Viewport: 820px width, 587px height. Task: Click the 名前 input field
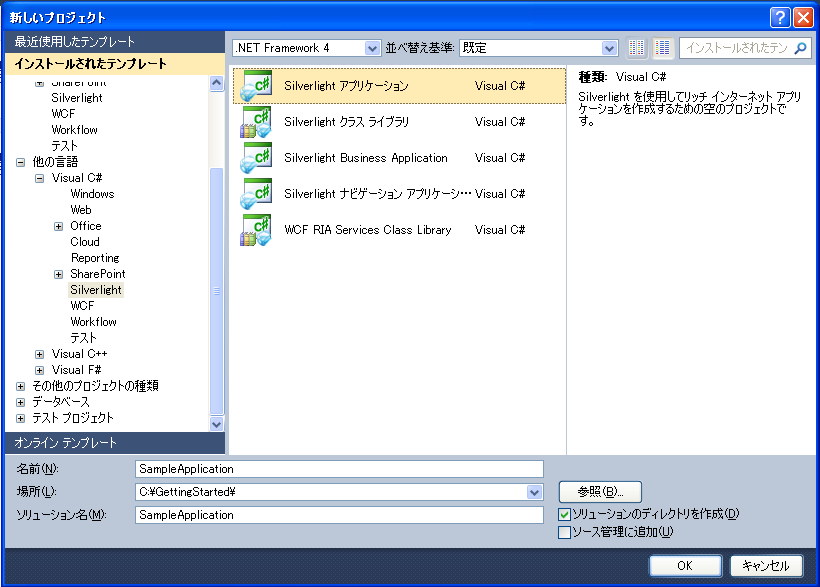coord(339,469)
